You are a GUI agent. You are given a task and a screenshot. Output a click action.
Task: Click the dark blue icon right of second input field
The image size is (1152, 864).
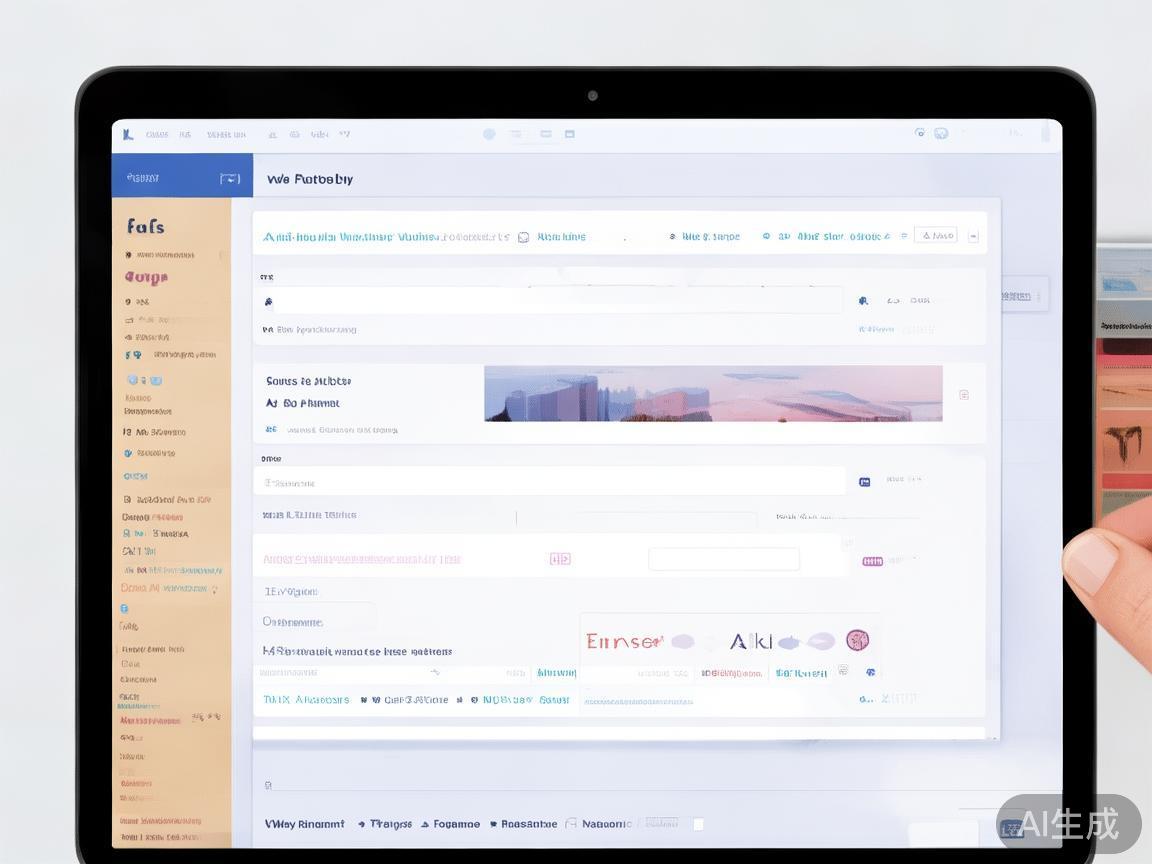[864, 482]
